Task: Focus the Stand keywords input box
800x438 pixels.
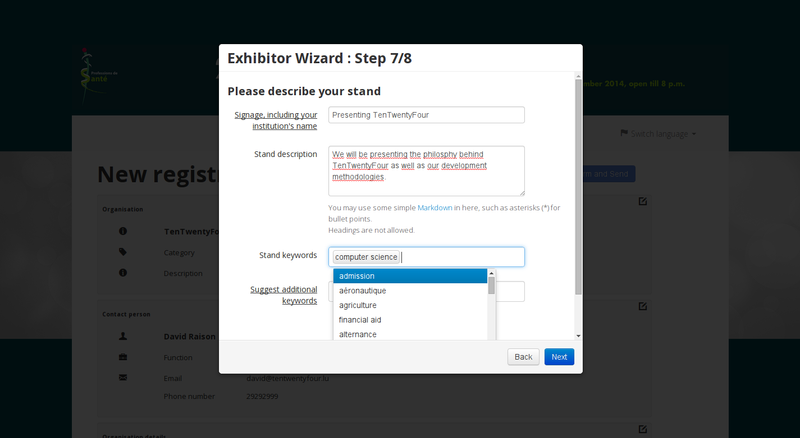Action: tap(426, 257)
